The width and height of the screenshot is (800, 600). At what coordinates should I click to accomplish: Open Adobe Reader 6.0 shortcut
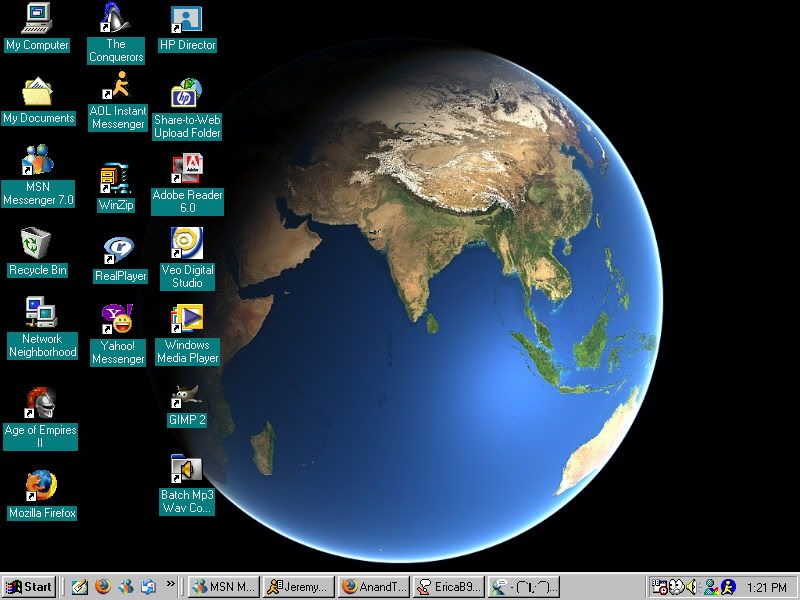(x=187, y=170)
